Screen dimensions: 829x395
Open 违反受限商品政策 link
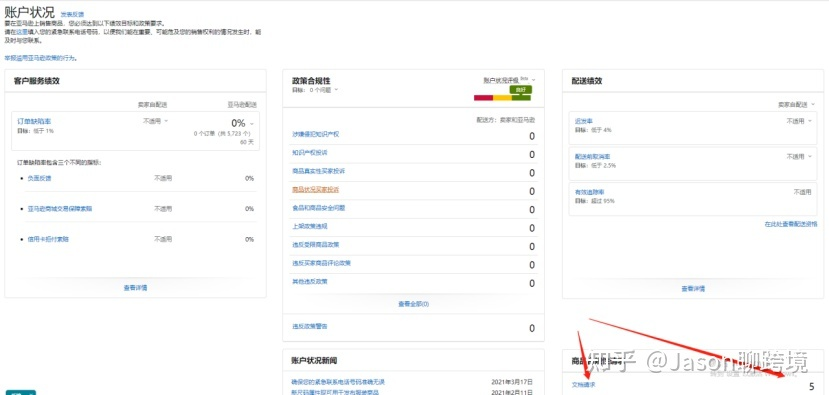[x=316, y=245]
